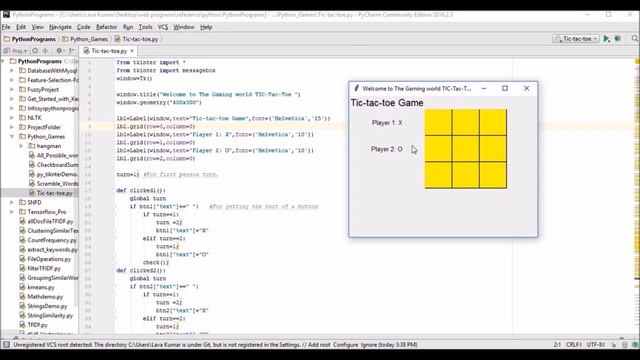640x360 pixels.
Task: Click Tic-tac-toe.py breadcrumb in navigation bar
Action: [136, 39]
